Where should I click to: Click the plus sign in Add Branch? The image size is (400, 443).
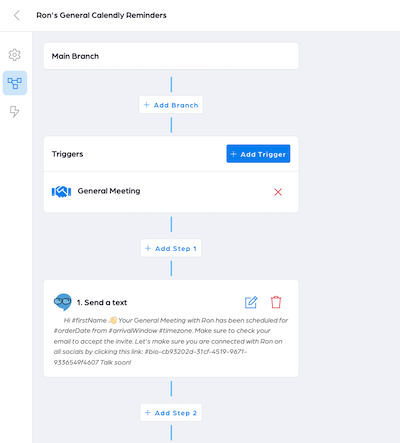point(146,105)
